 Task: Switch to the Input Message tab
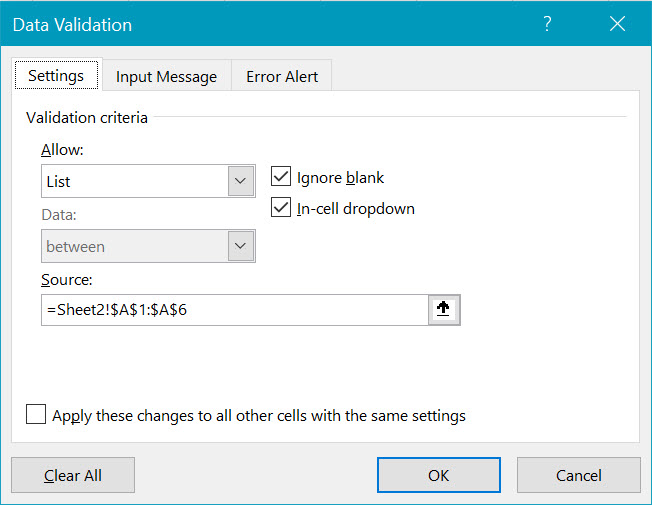(166, 77)
